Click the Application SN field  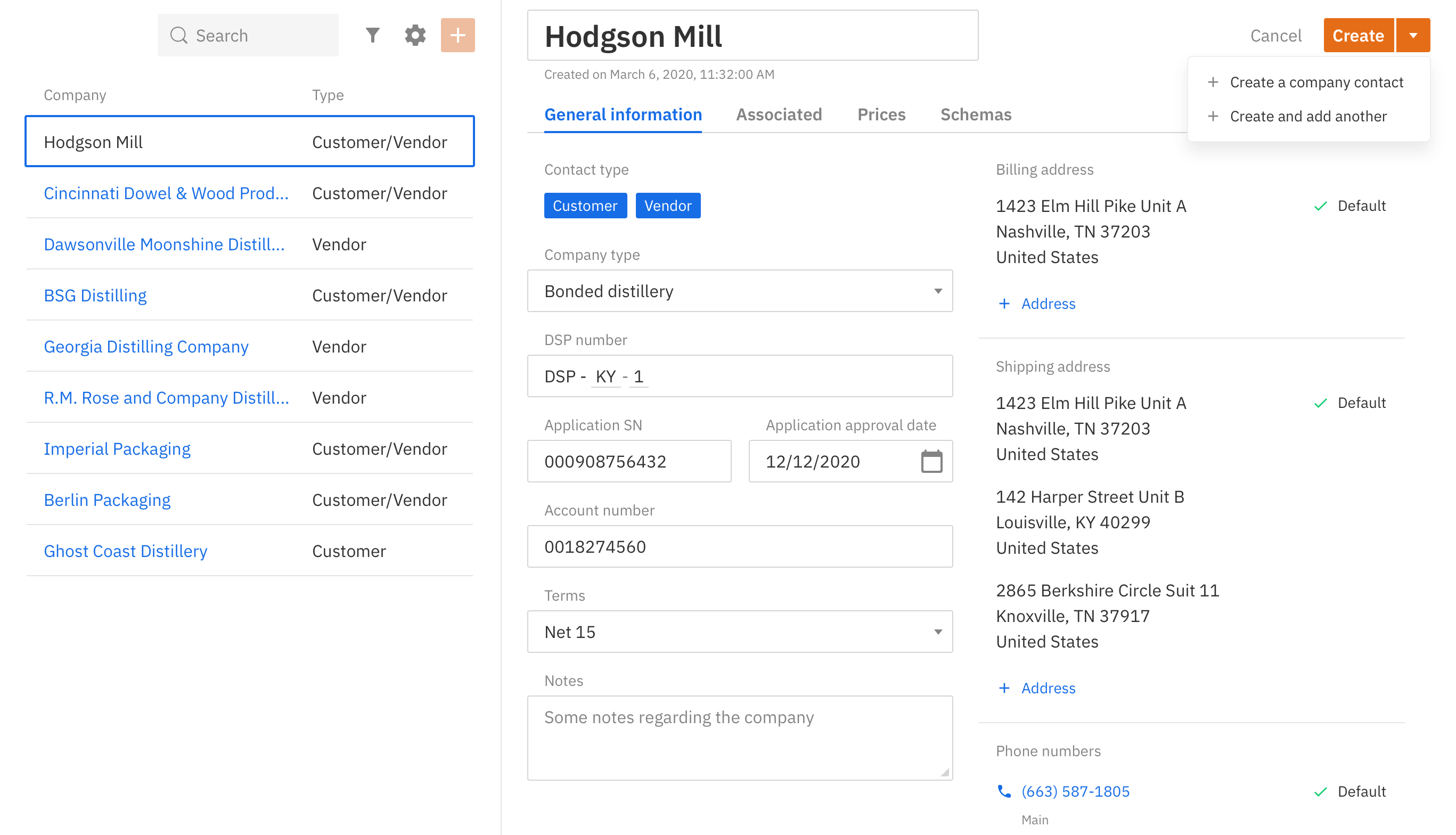pyautogui.click(x=629, y=462)
